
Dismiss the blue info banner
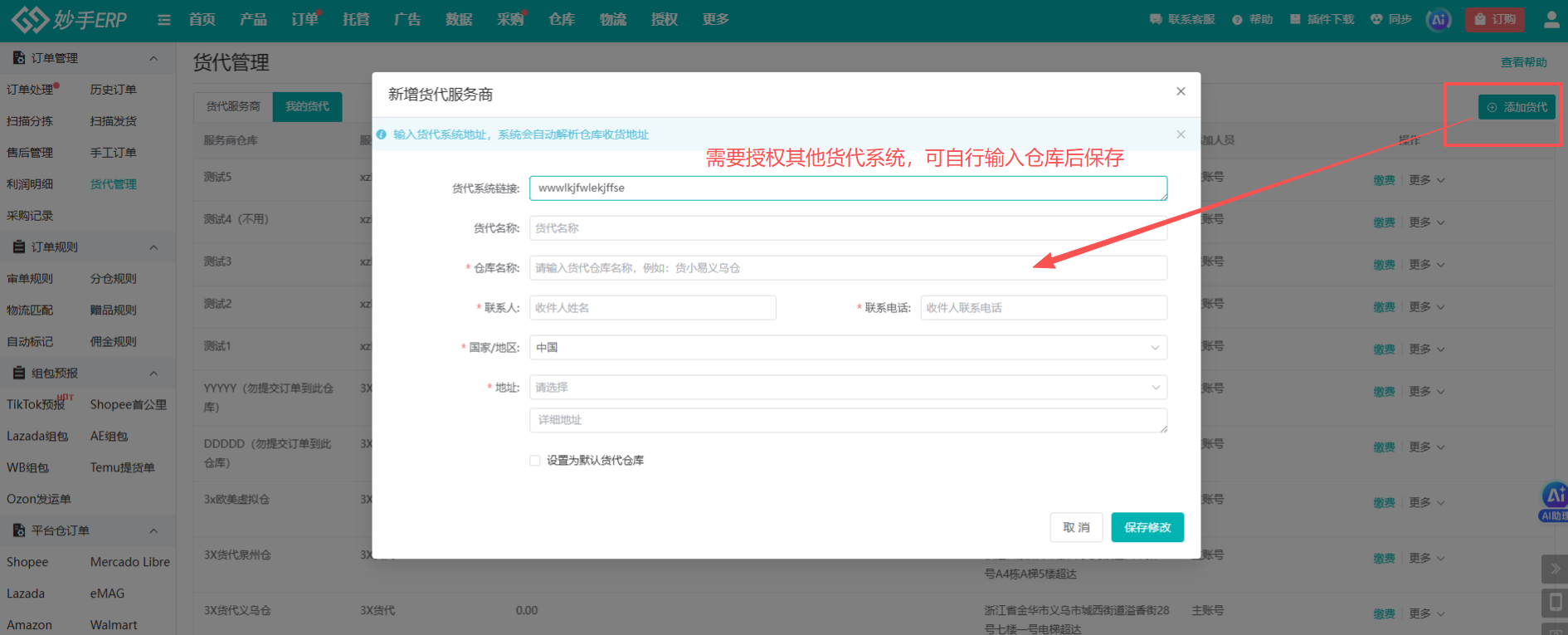click(1181, 134)
